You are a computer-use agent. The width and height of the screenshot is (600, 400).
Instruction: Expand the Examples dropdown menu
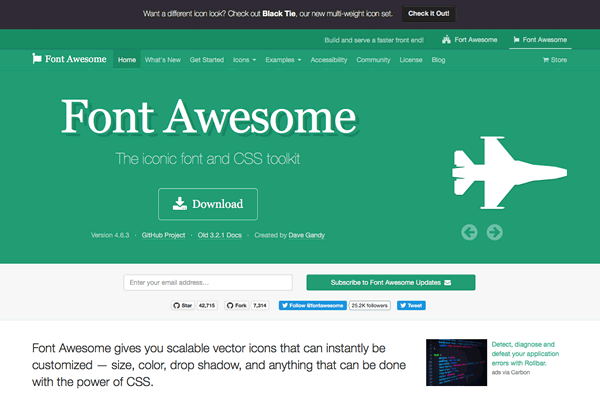click(283, 60)
